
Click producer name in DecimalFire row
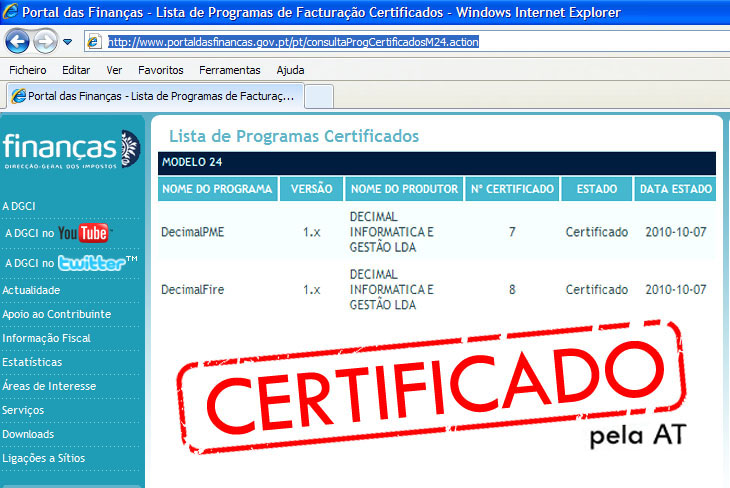tap(392, 290)
